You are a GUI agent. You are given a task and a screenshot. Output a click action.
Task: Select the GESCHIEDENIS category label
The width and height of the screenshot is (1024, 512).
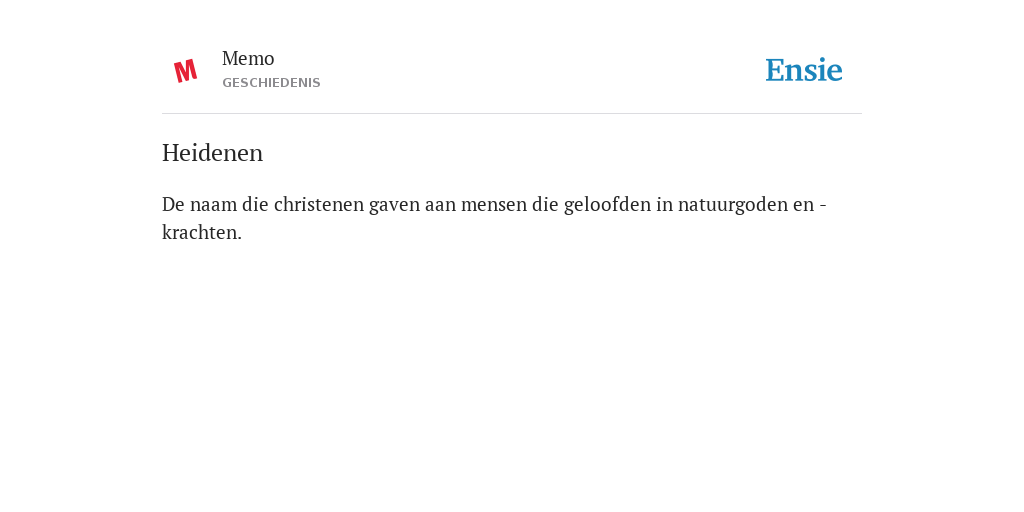(271, 83)
